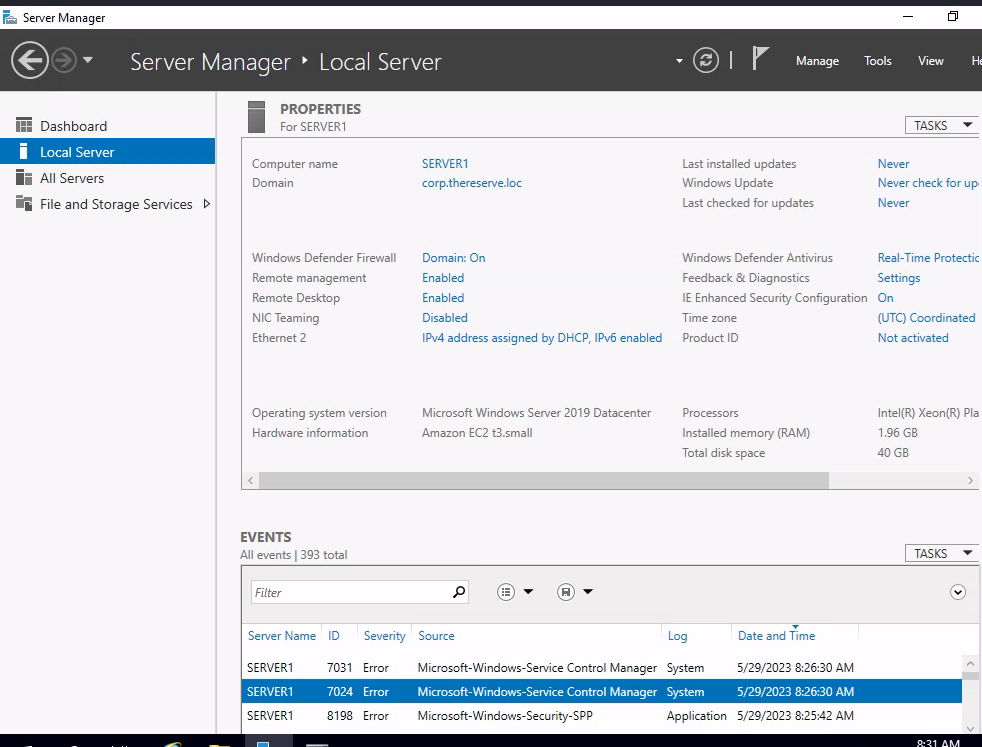Click Microsoft Windows Server 2019 Datacenter text

tap(536, 413)
